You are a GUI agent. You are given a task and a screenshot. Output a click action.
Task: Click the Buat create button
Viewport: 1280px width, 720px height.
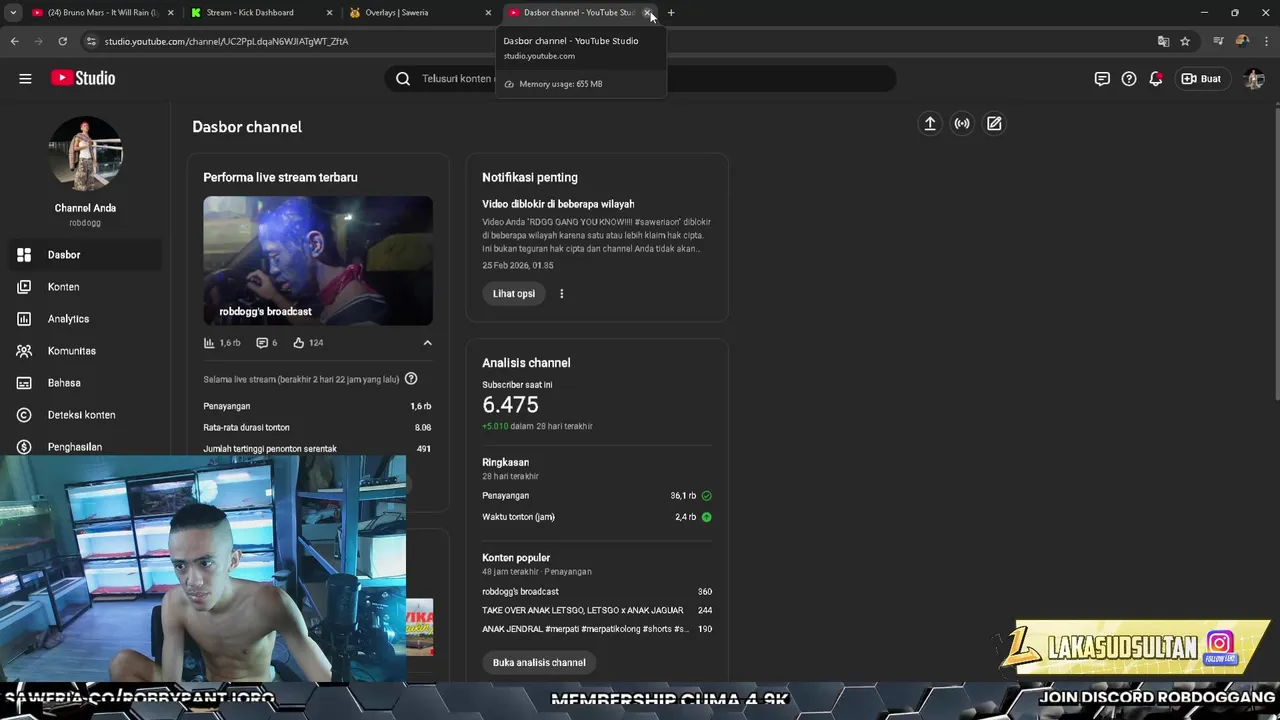click(x=1201, y=79)
